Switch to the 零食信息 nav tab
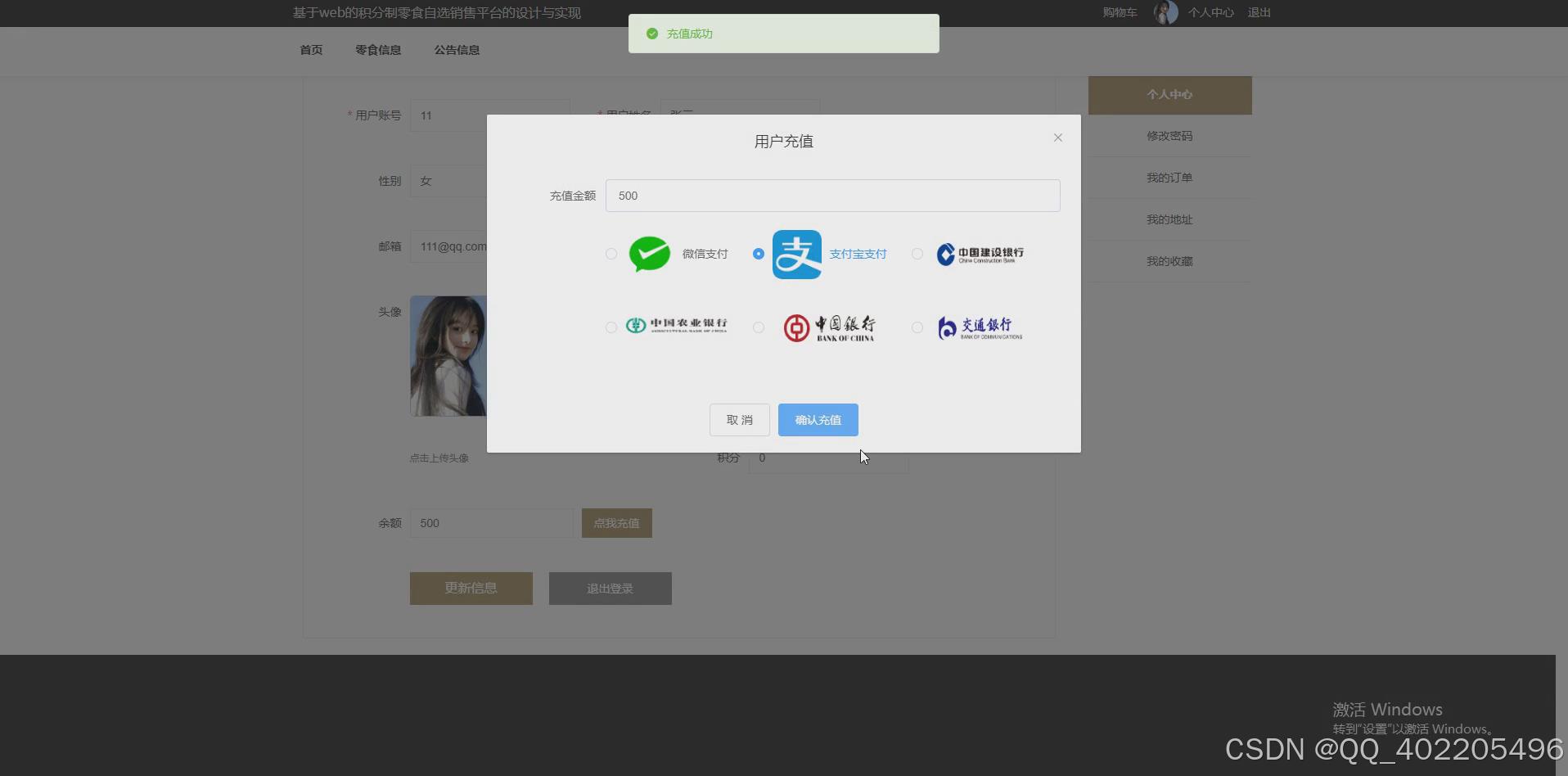The image size is (1568, 776). pos(377,50)
